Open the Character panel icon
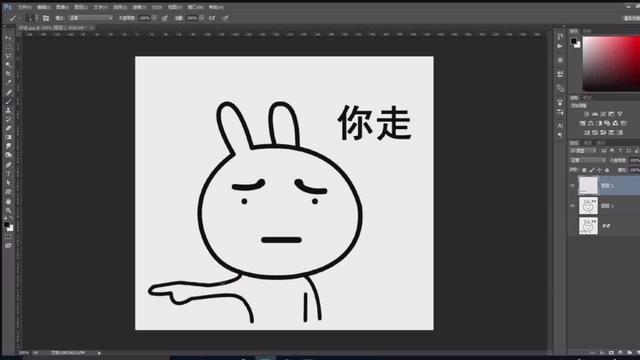 [560, 126]
